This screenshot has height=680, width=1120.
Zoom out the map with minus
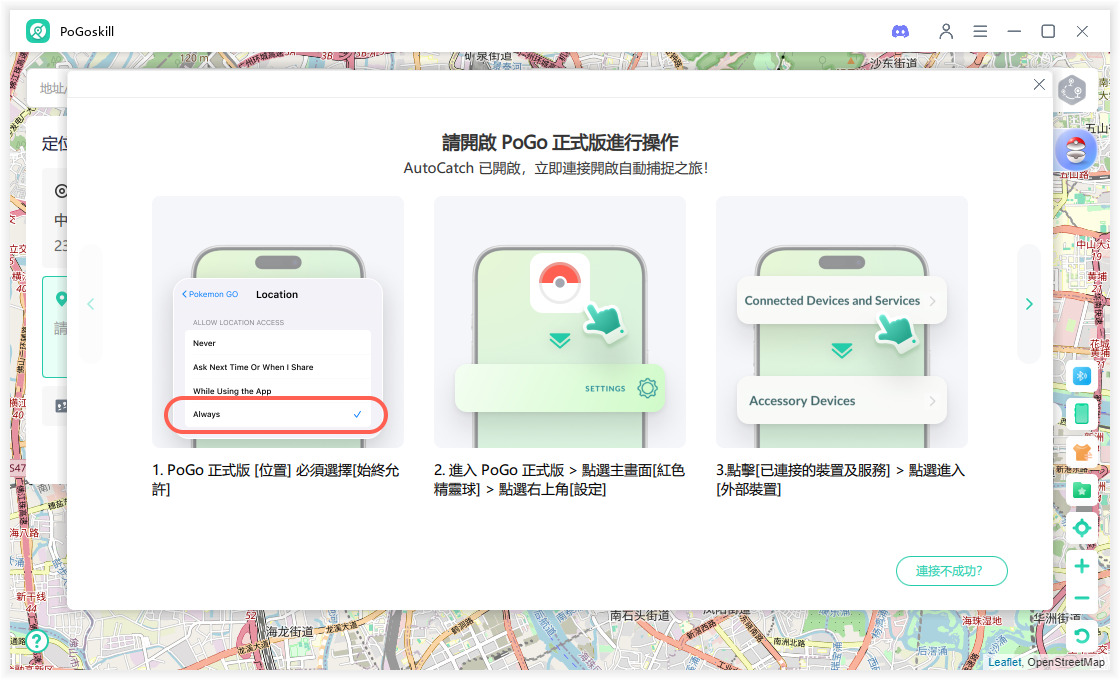(x=1081, y=598)
